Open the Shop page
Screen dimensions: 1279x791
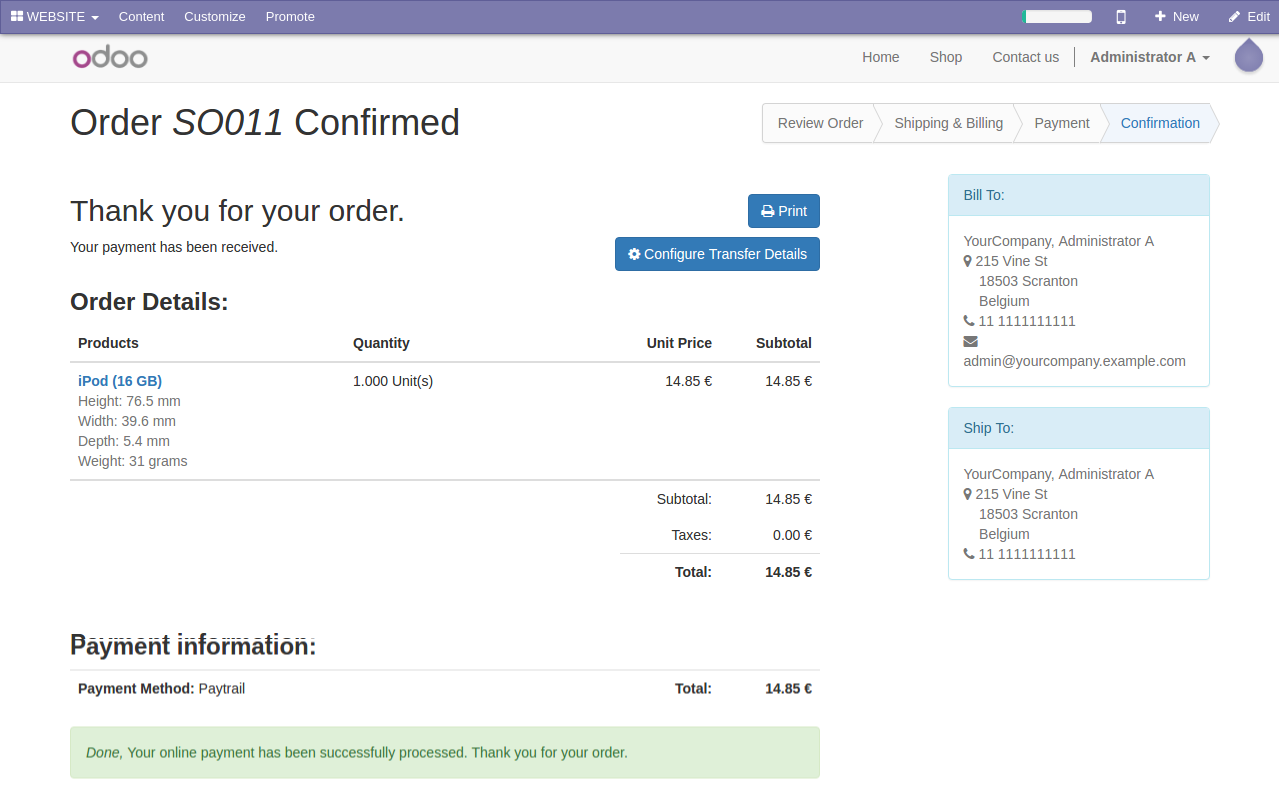[946, 57]
